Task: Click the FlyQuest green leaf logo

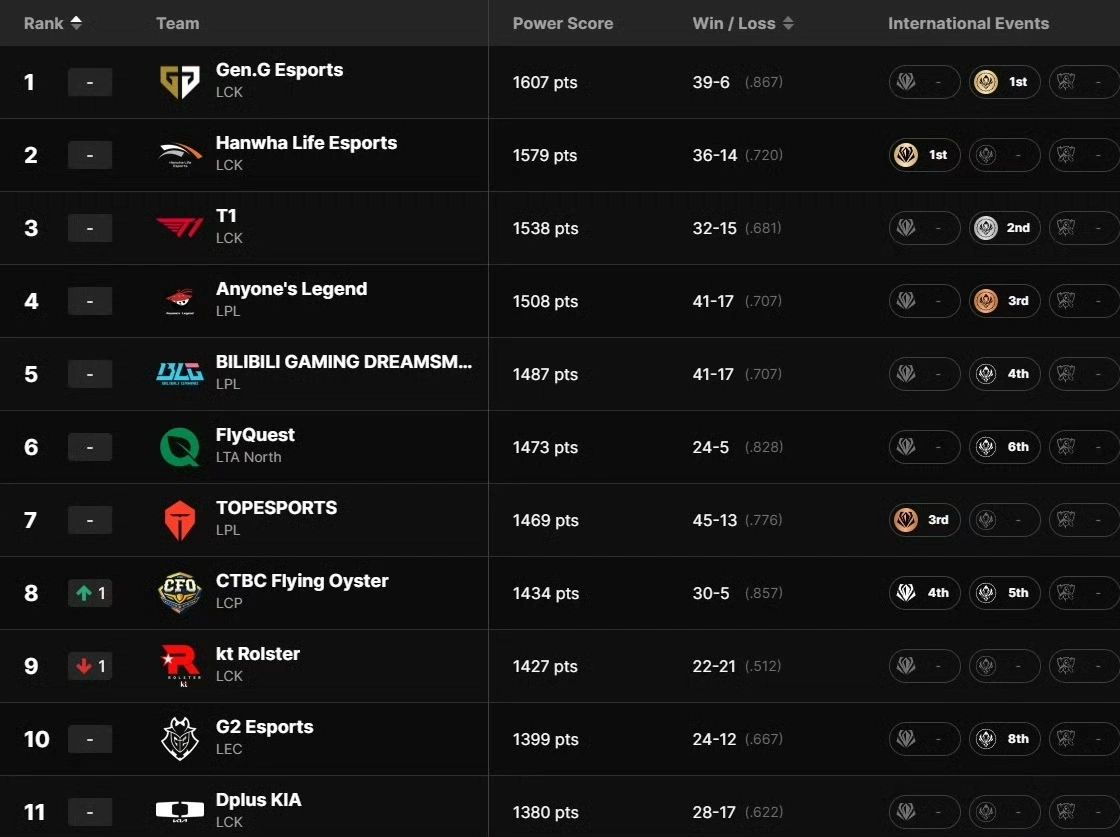Action: tap(180, 447)
